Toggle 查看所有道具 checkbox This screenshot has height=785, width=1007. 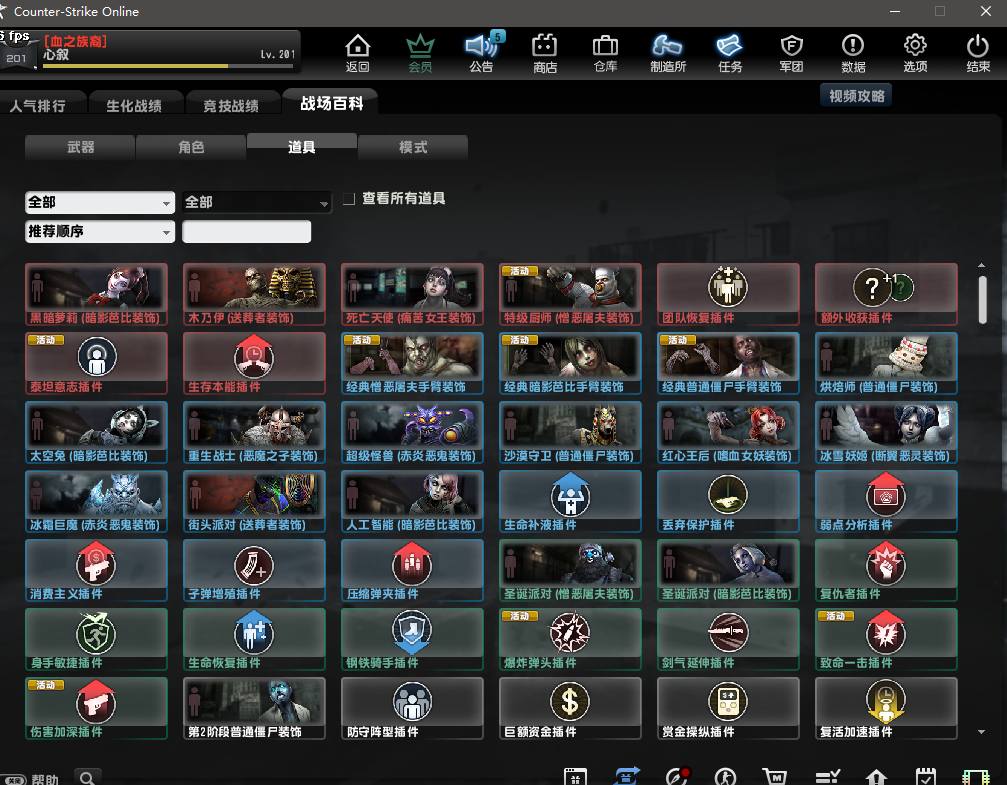[349, 198]
